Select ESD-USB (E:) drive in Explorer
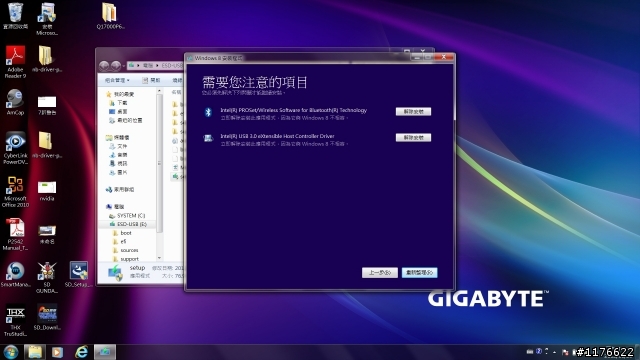Viewport: 640px width, 360px height. 128,224
